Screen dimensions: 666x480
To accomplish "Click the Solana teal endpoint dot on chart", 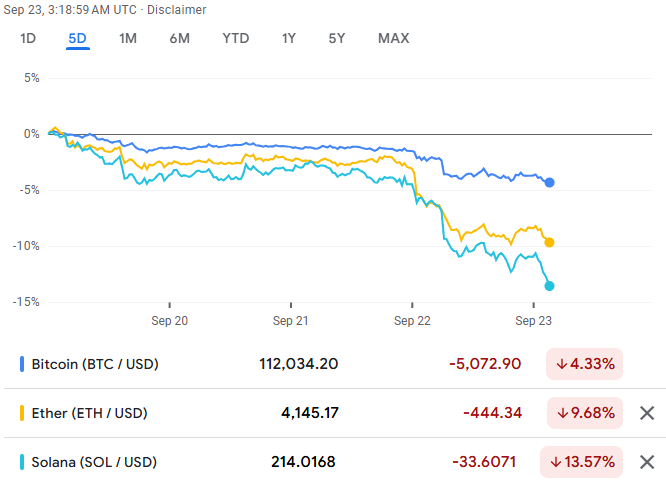I will click(550, 286).
